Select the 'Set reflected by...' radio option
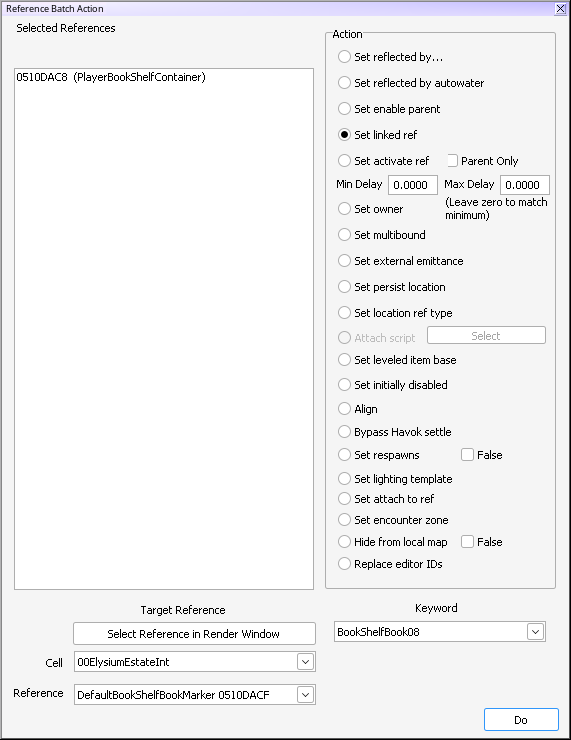Image resolution: width=571 pixels, height=740 pixels. [x=344, y=57]
